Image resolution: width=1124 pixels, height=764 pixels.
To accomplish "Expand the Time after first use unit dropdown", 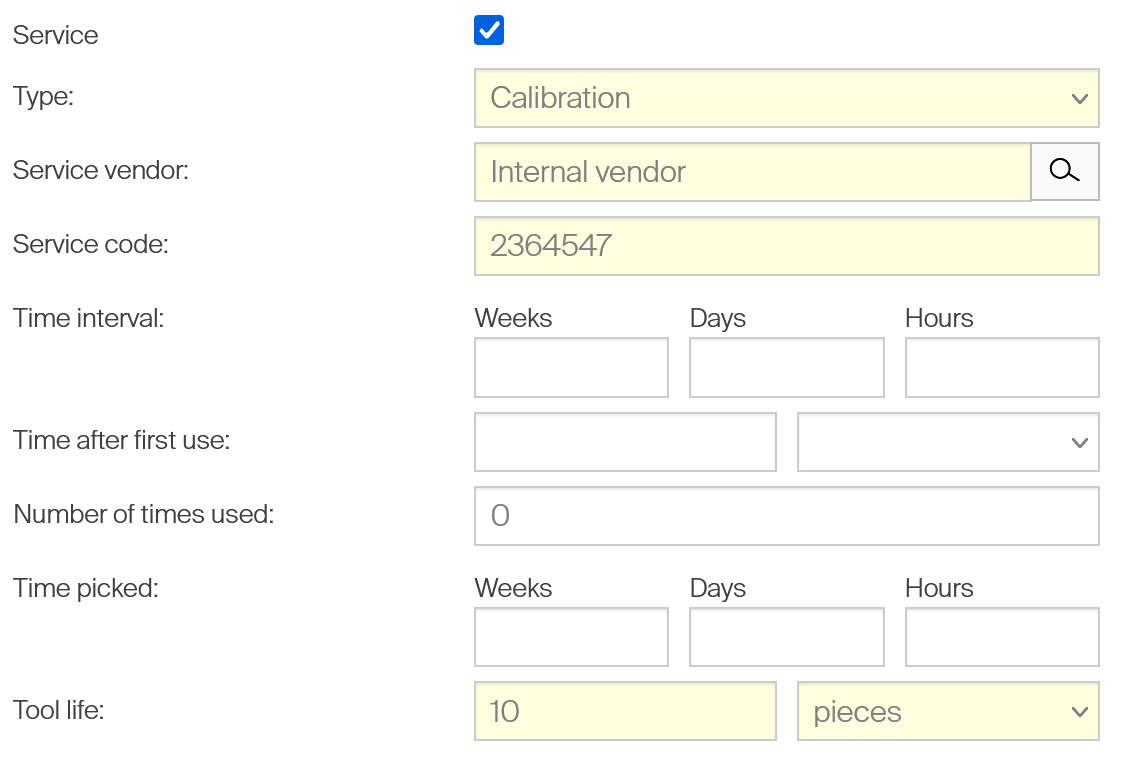I will pos(947,442).
